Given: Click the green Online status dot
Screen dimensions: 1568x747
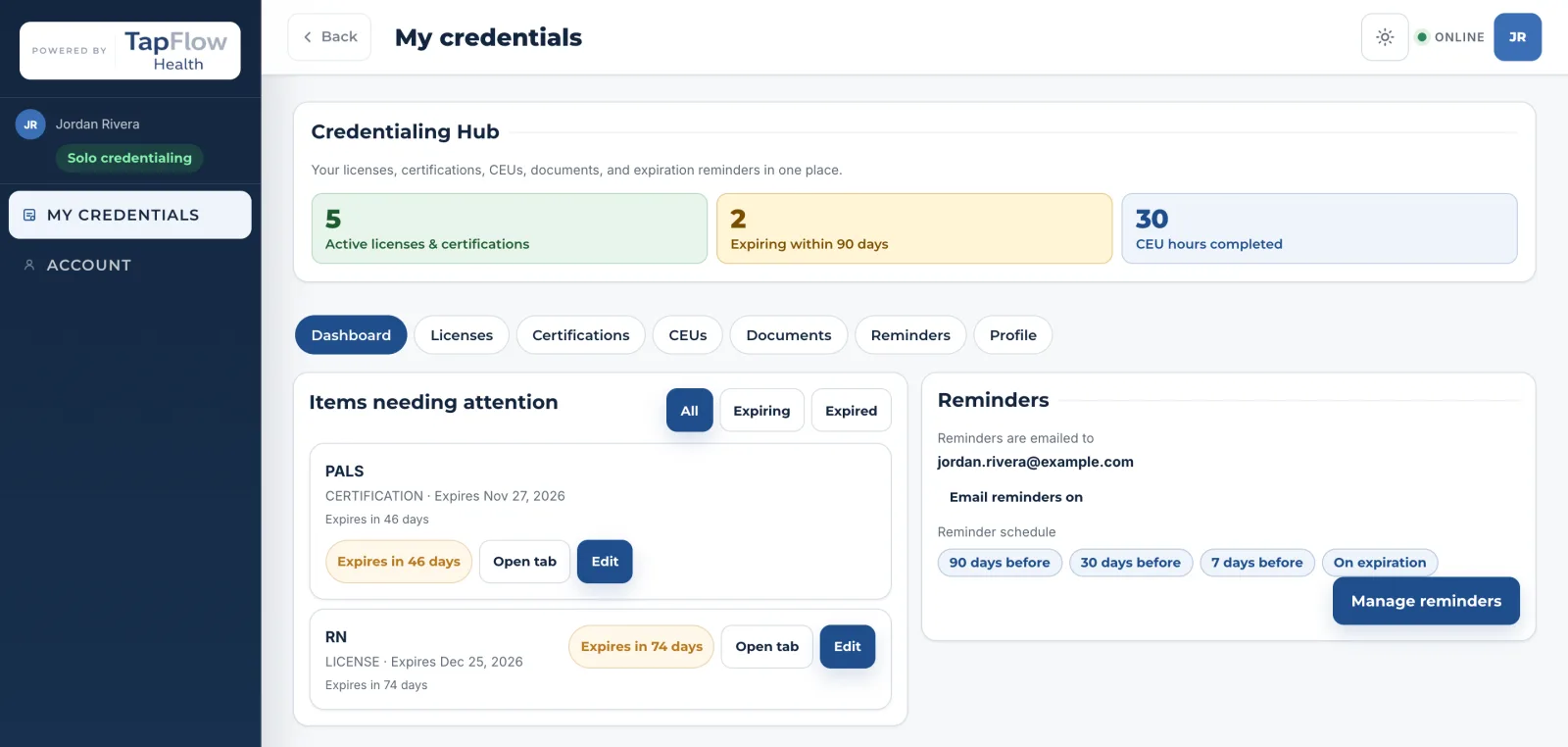Looking at the screenshot, I should [x=1421, y=37].
